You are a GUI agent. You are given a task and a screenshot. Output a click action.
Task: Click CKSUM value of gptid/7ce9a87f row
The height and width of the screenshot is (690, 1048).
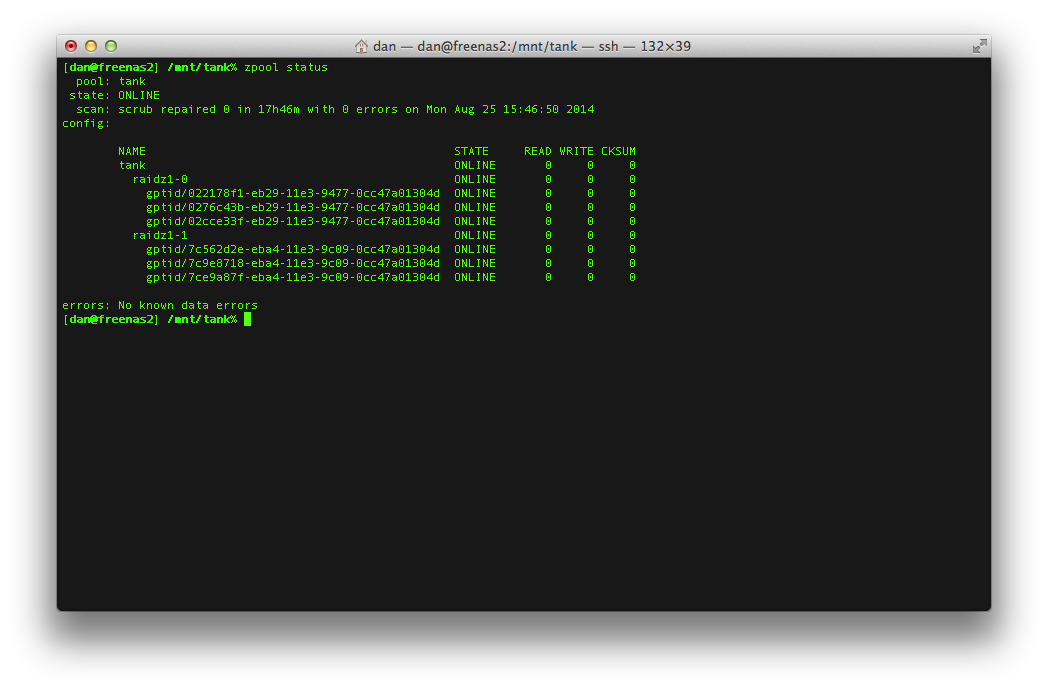632,278
